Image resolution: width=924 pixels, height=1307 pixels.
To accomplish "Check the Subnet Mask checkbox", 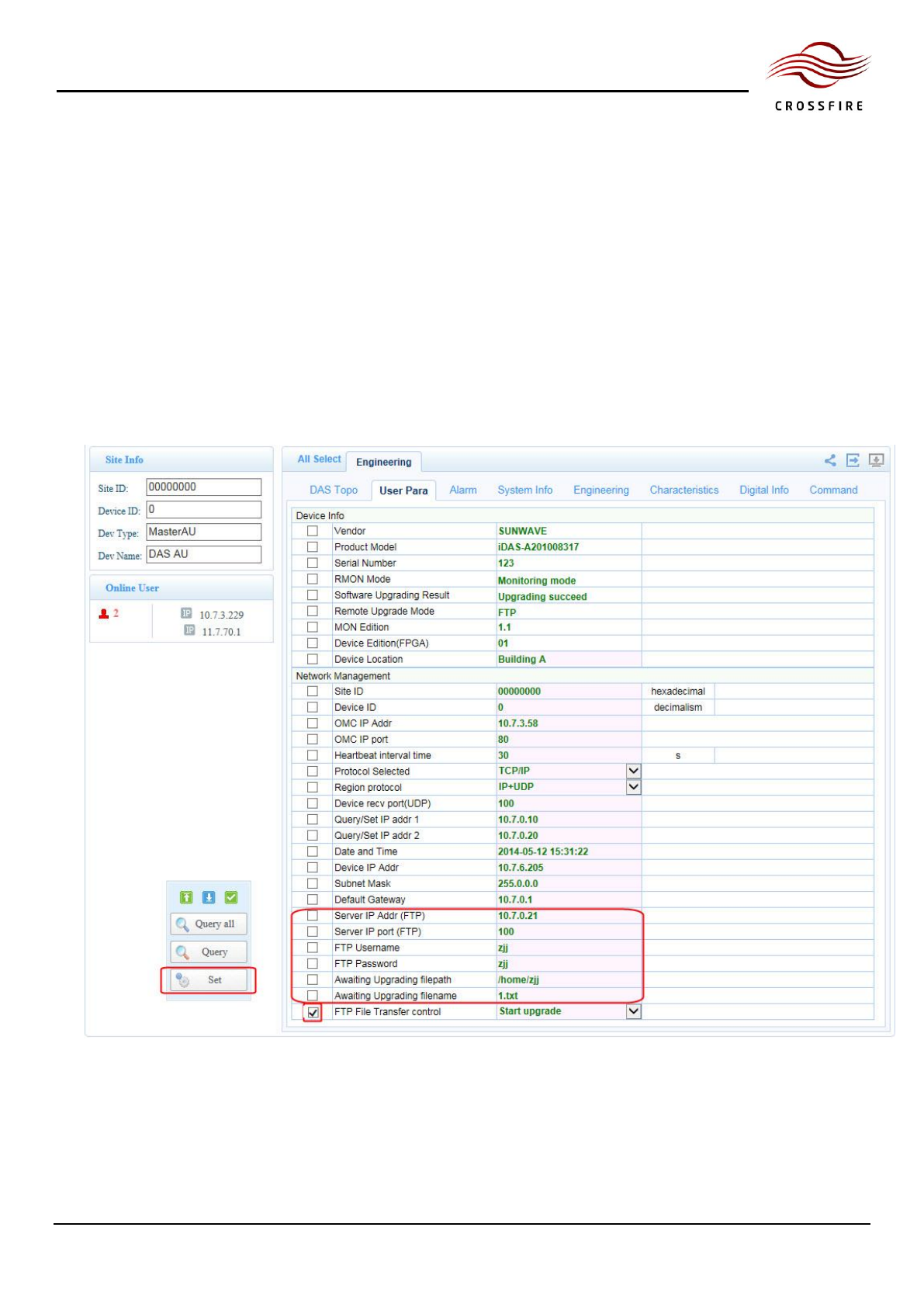I will coord(313,883).
